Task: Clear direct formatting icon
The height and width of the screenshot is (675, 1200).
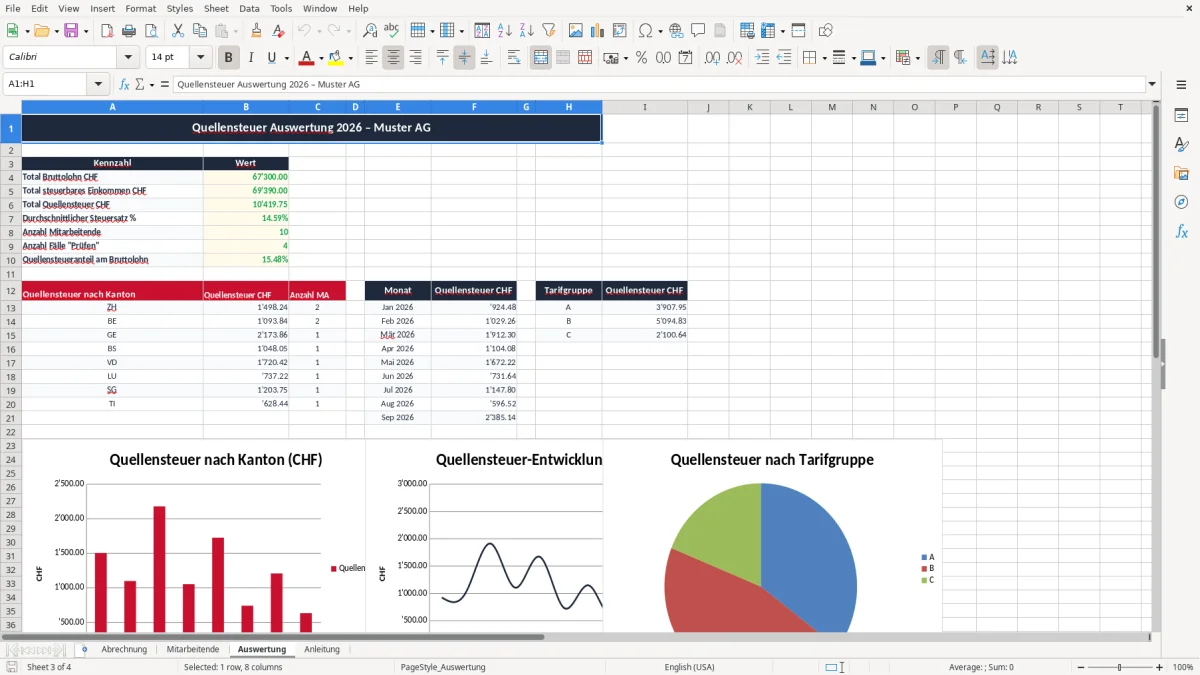Action: pos(279,31)
